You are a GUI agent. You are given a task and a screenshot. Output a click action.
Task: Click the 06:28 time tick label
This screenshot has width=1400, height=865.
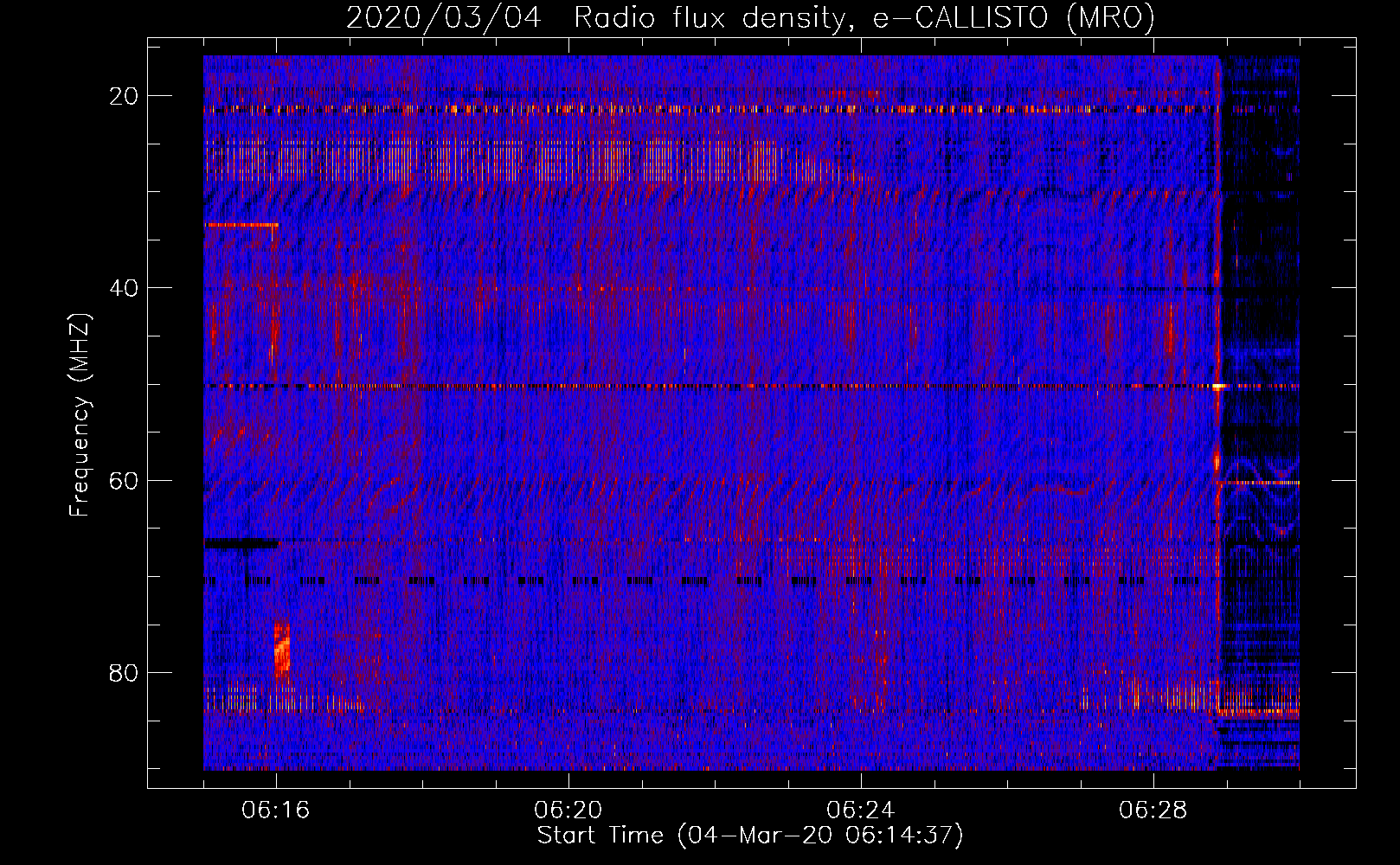[1153, 811]
